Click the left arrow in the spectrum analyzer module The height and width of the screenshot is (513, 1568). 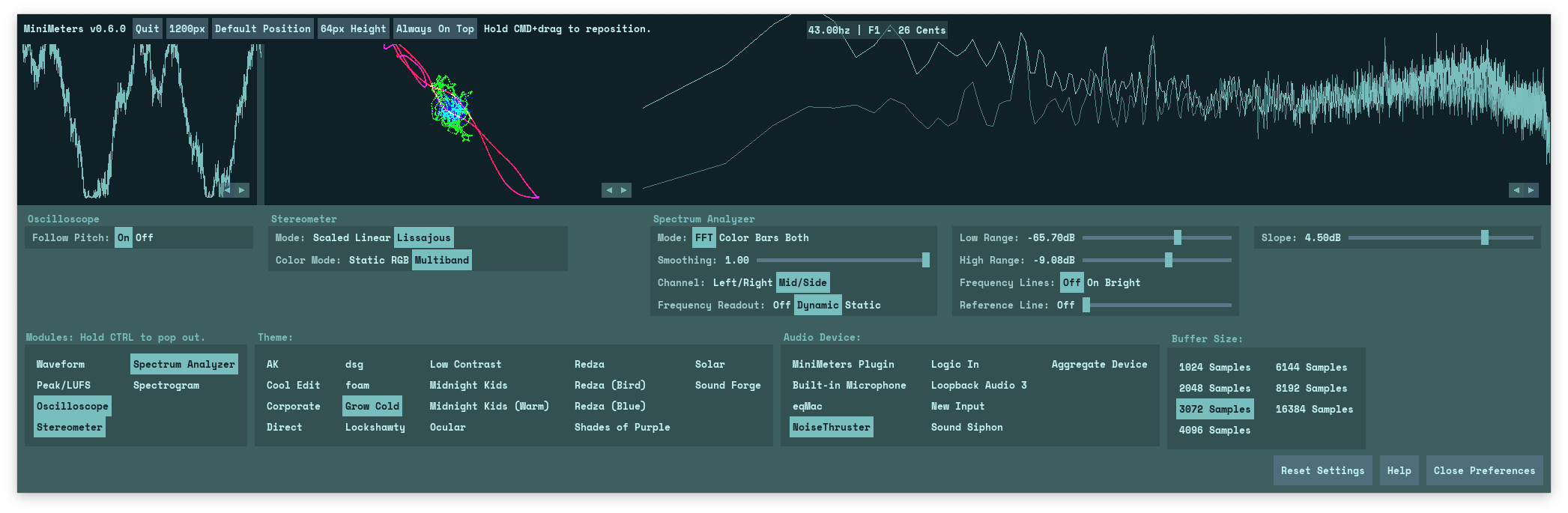tap(1516, 190)
